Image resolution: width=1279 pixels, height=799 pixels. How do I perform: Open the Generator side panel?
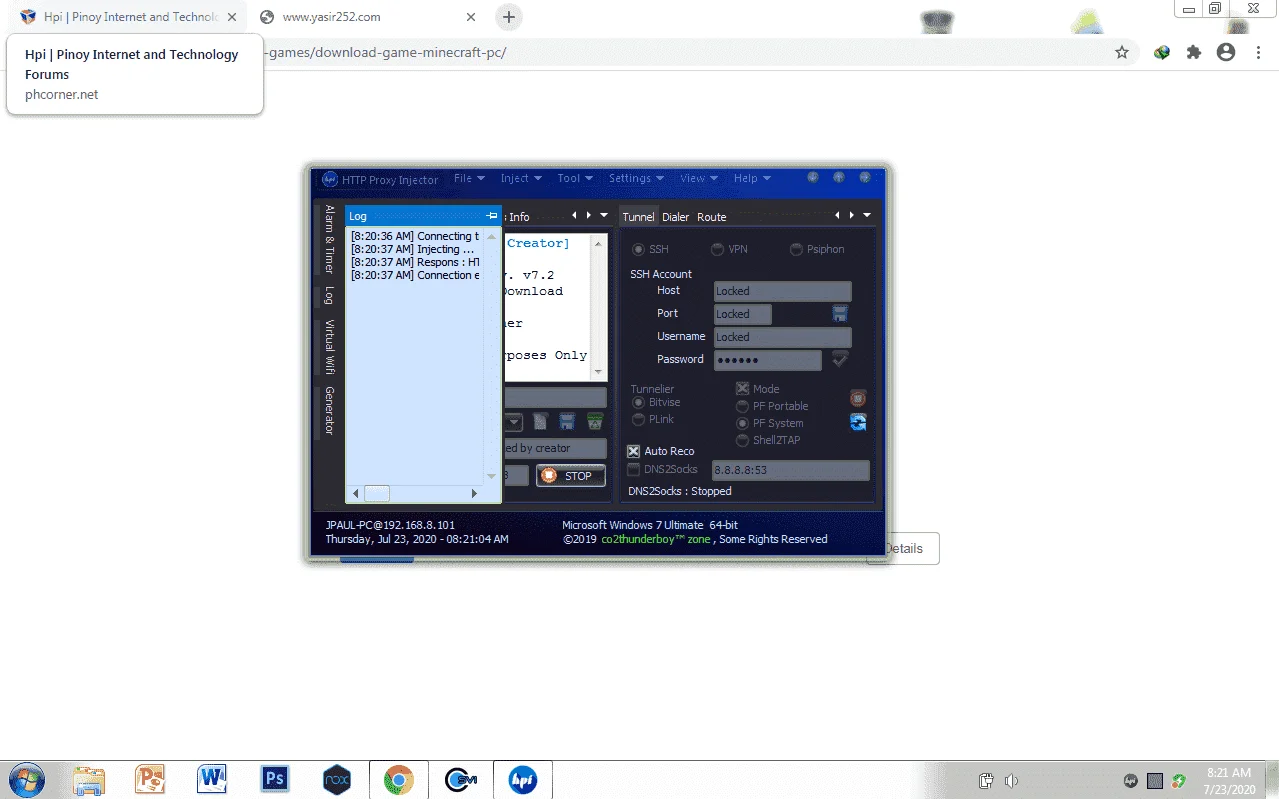pos(329,410)
